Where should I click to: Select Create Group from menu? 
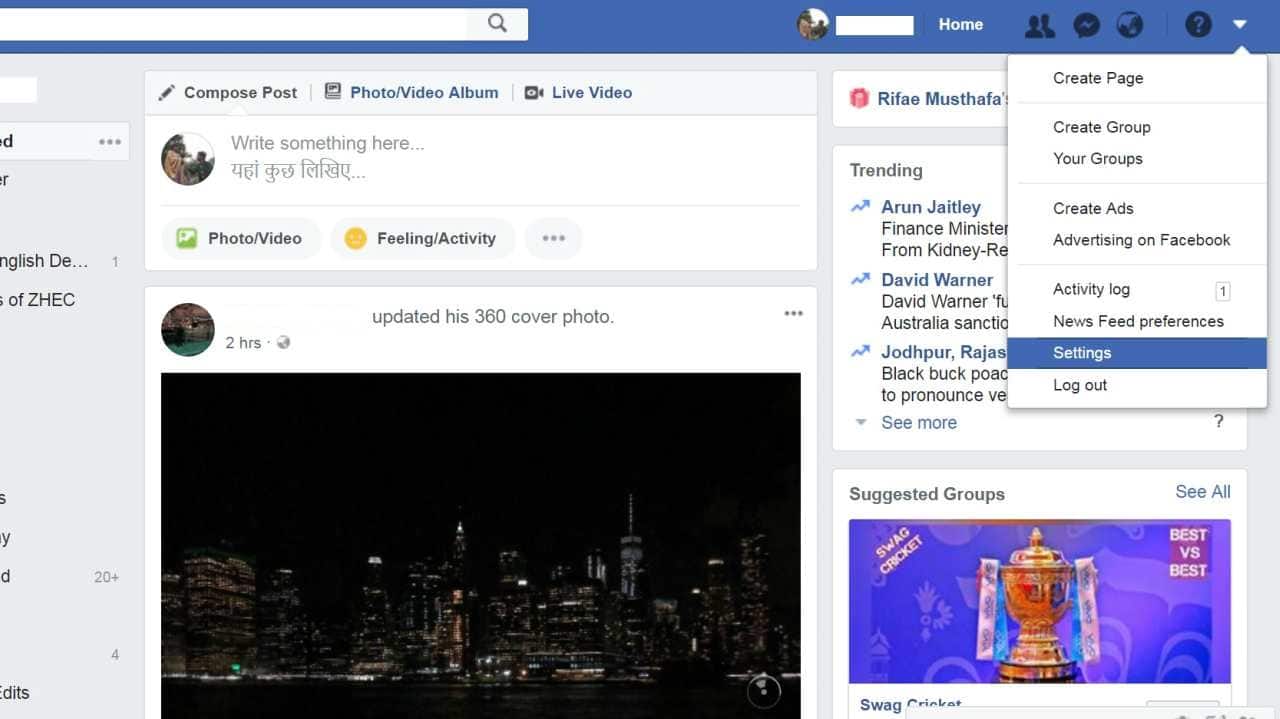(1102, 127)
